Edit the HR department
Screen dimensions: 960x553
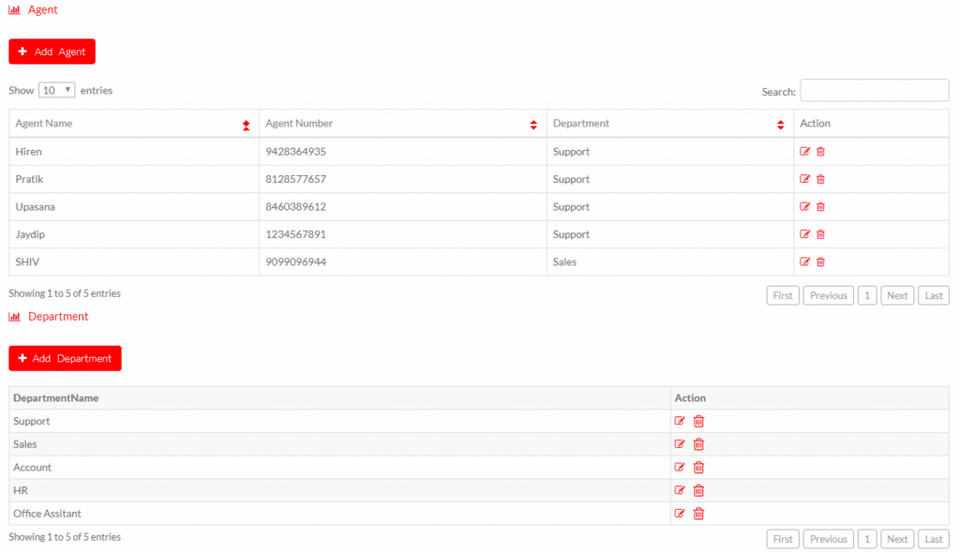coord(680,490)
